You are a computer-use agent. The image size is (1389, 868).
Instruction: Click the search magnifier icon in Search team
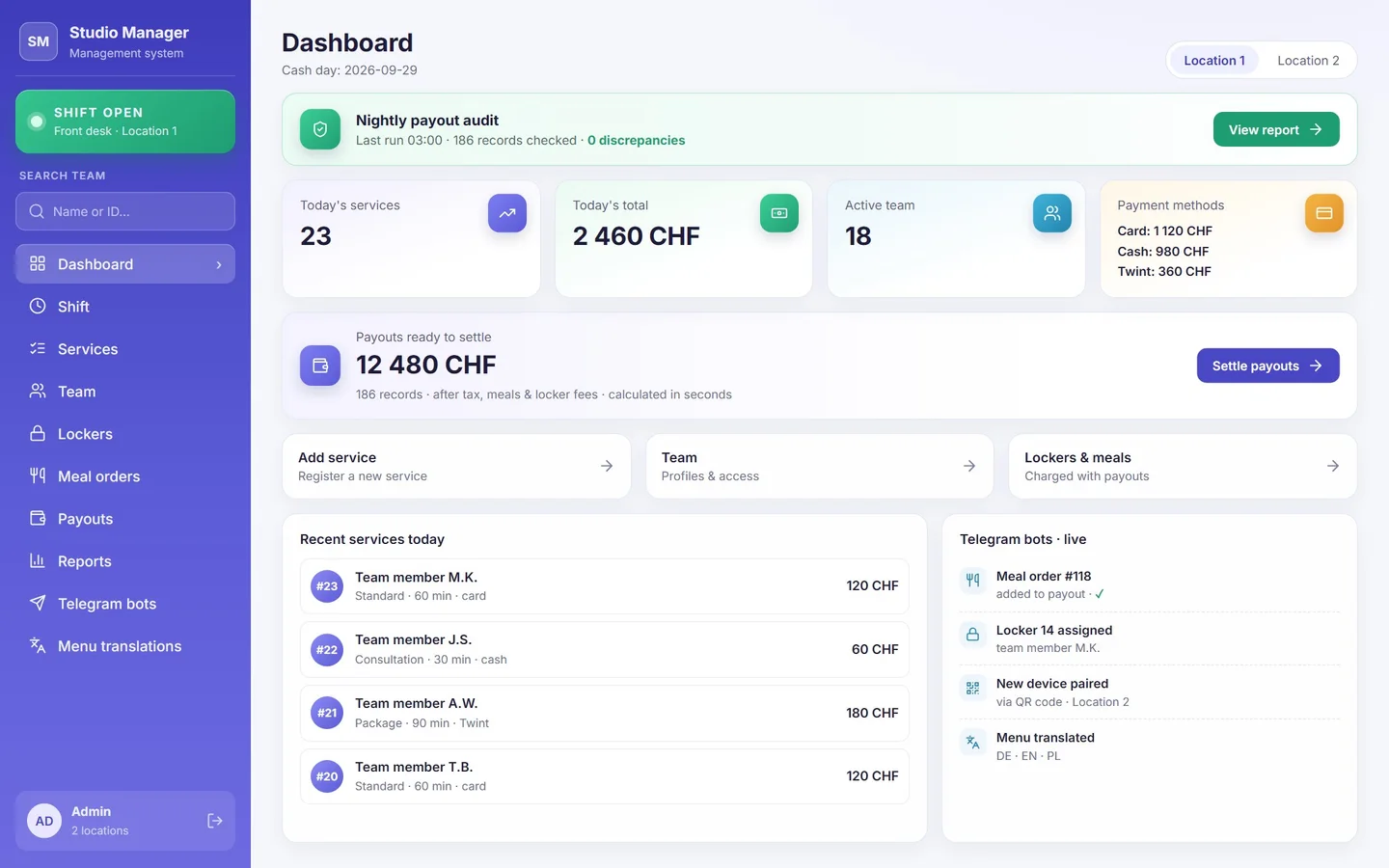37,211
